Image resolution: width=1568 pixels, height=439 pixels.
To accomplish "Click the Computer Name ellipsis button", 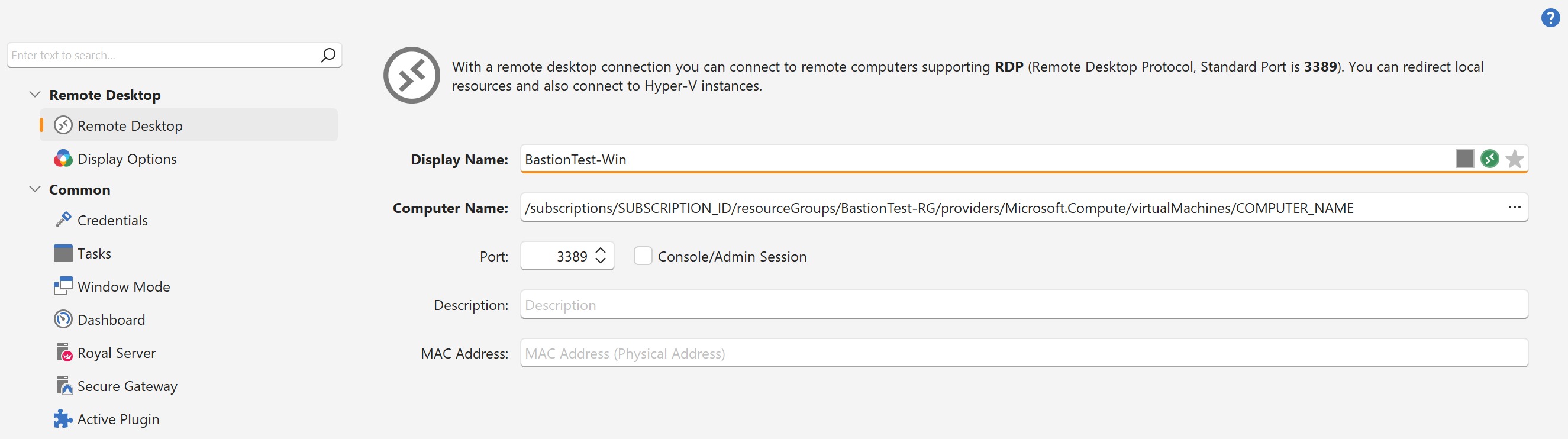I will pyautogui.click(x=1514, y=208).
